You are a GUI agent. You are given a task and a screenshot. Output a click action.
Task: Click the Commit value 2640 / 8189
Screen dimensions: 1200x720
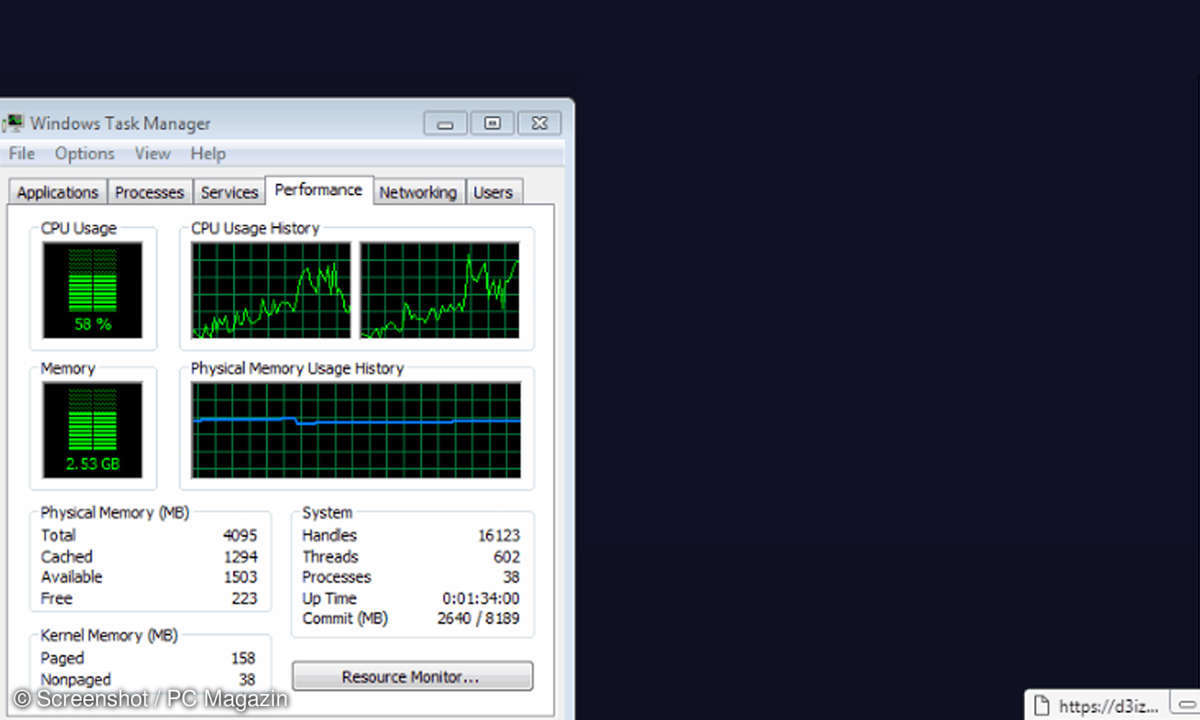479,619
